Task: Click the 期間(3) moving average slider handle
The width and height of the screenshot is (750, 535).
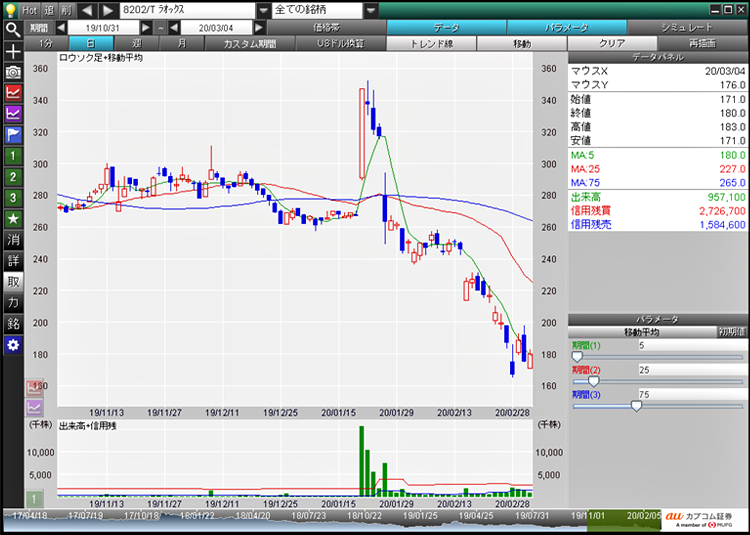Action: tap(636, 406)
